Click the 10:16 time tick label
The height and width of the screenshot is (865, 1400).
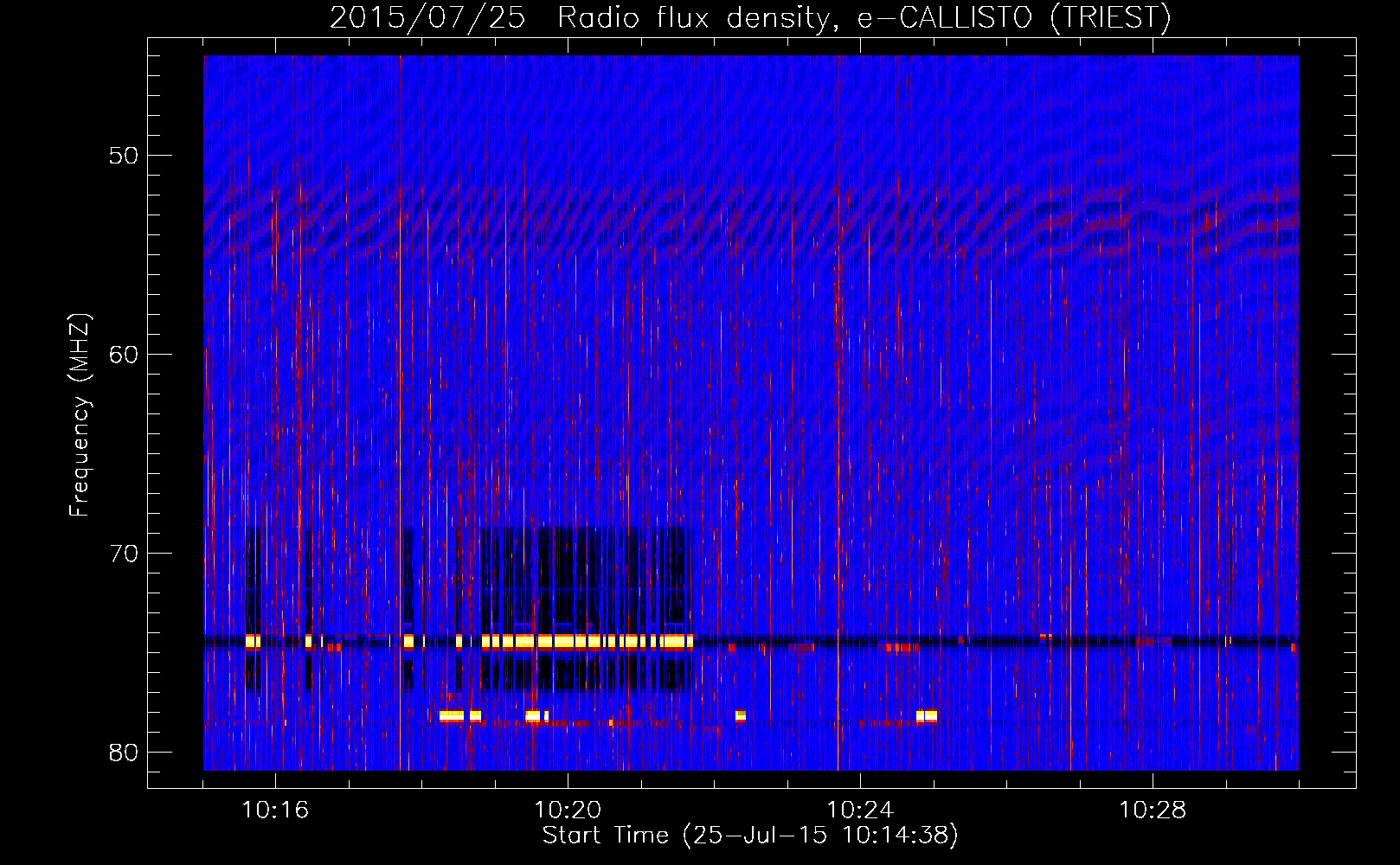[275, 811]
